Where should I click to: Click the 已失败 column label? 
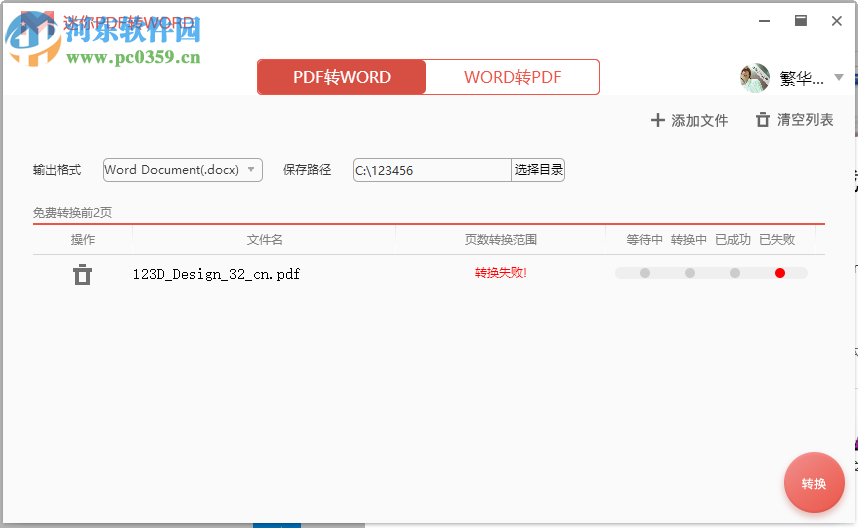pyautogui.click(x=777, y=240)
